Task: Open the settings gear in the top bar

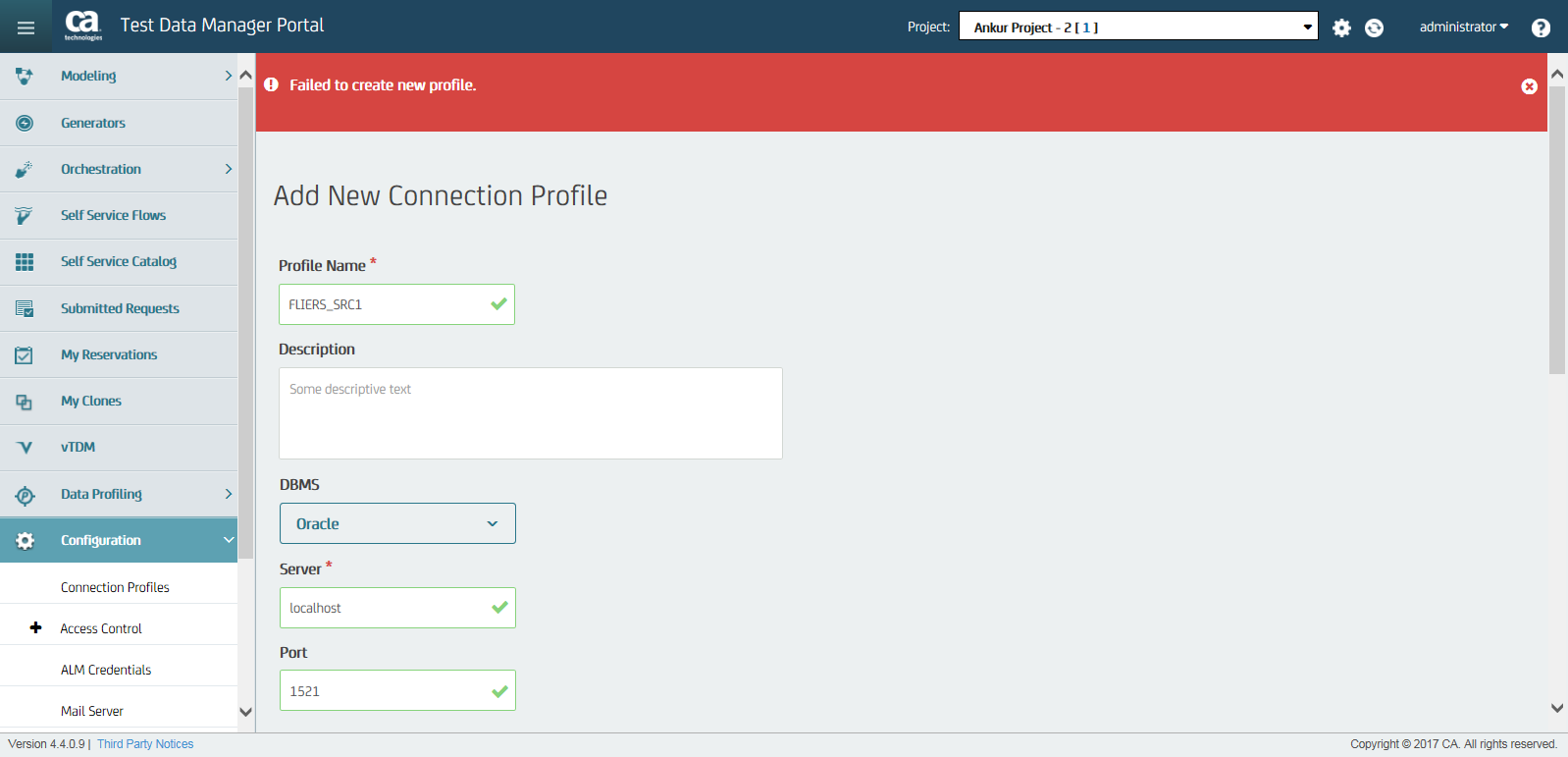Action: 1340,27
